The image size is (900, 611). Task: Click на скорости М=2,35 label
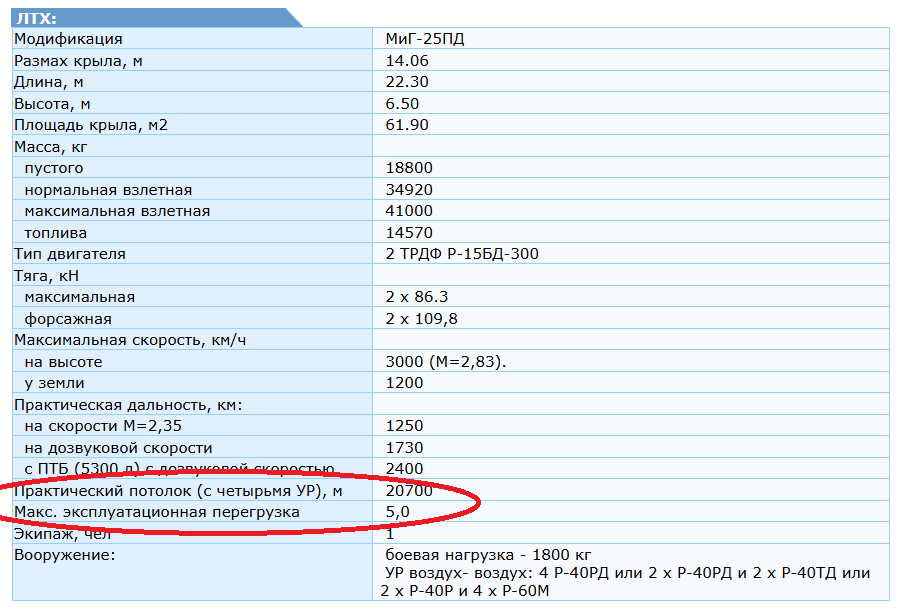pyautogui.click(x=103, y=427)
